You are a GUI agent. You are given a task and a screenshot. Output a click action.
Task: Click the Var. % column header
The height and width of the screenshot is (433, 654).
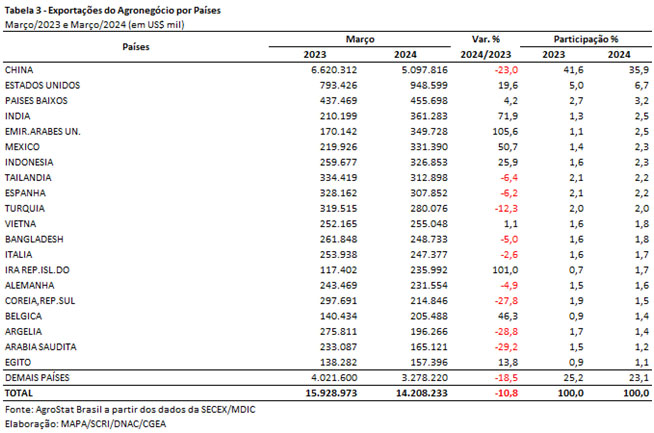click(486, 39)
